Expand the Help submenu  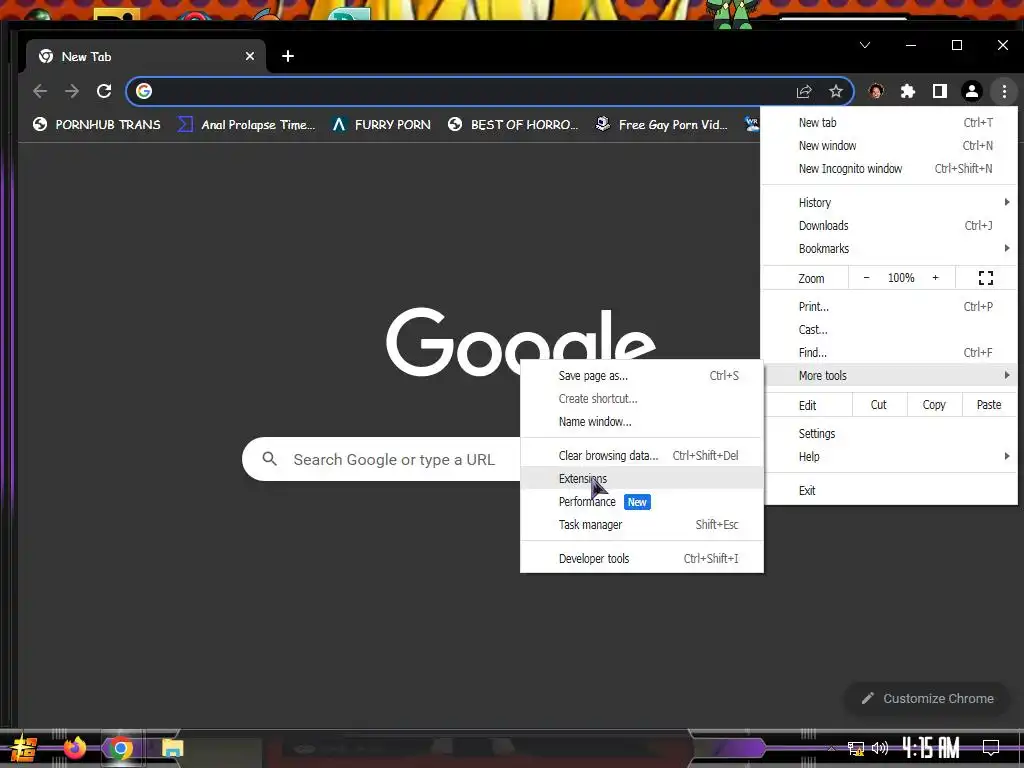[x=889, y=456]
